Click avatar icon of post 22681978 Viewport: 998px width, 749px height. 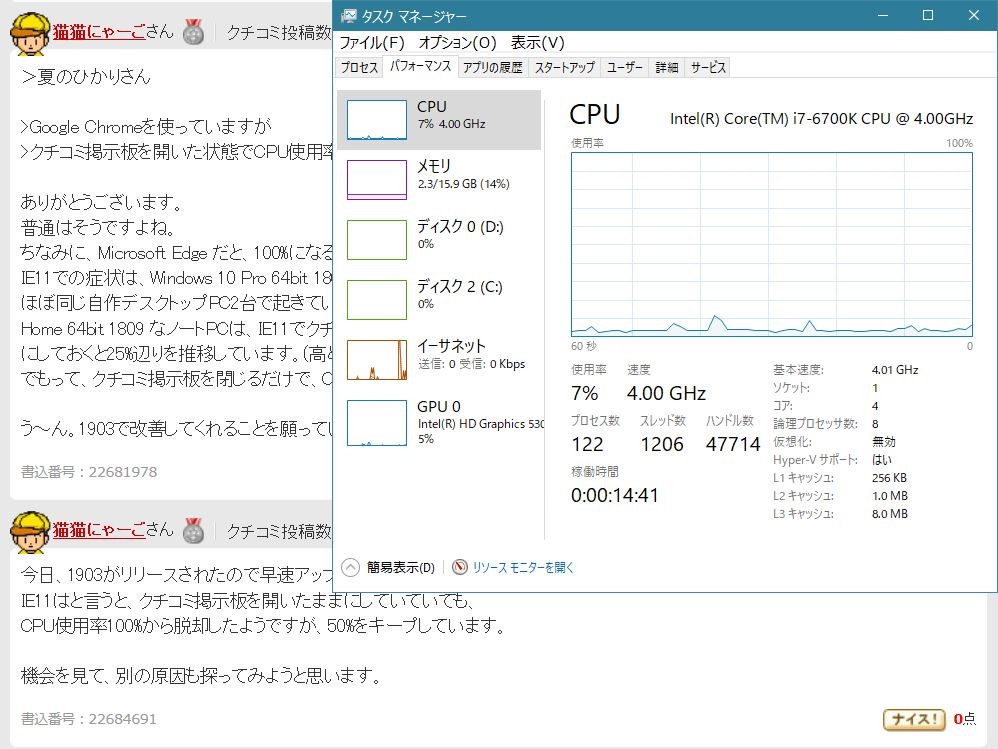(30, 34)
